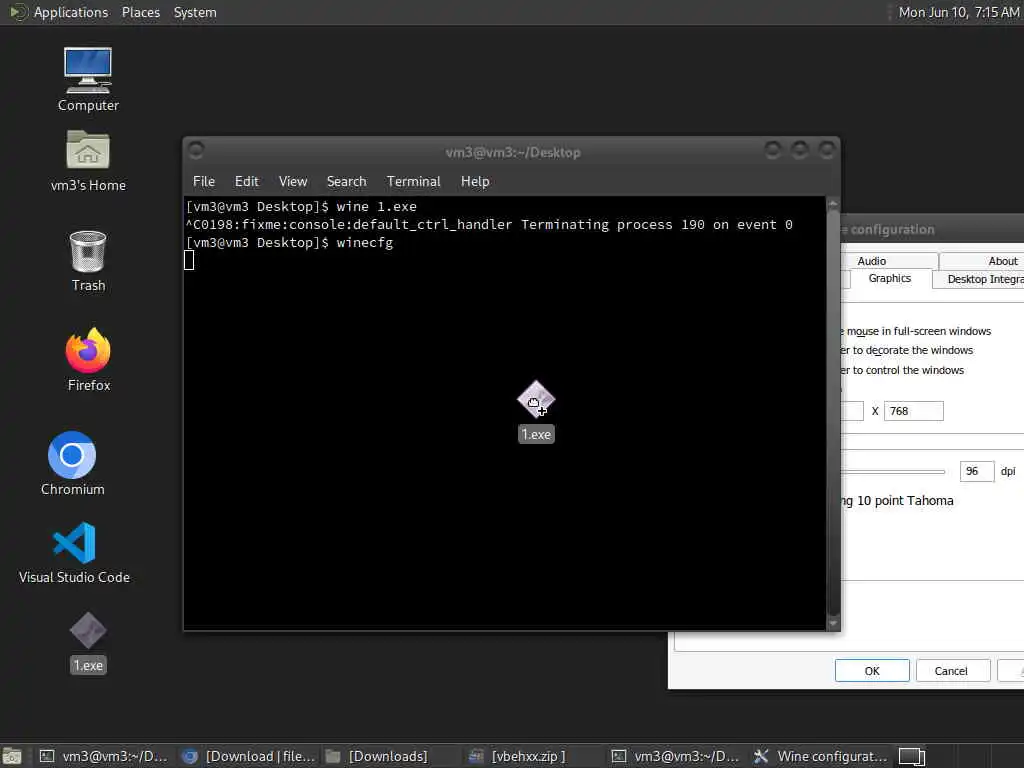Click the terminal window menu button in titlebar
The height and width of the screenshot is (768, 1024).
click(196, 151)
